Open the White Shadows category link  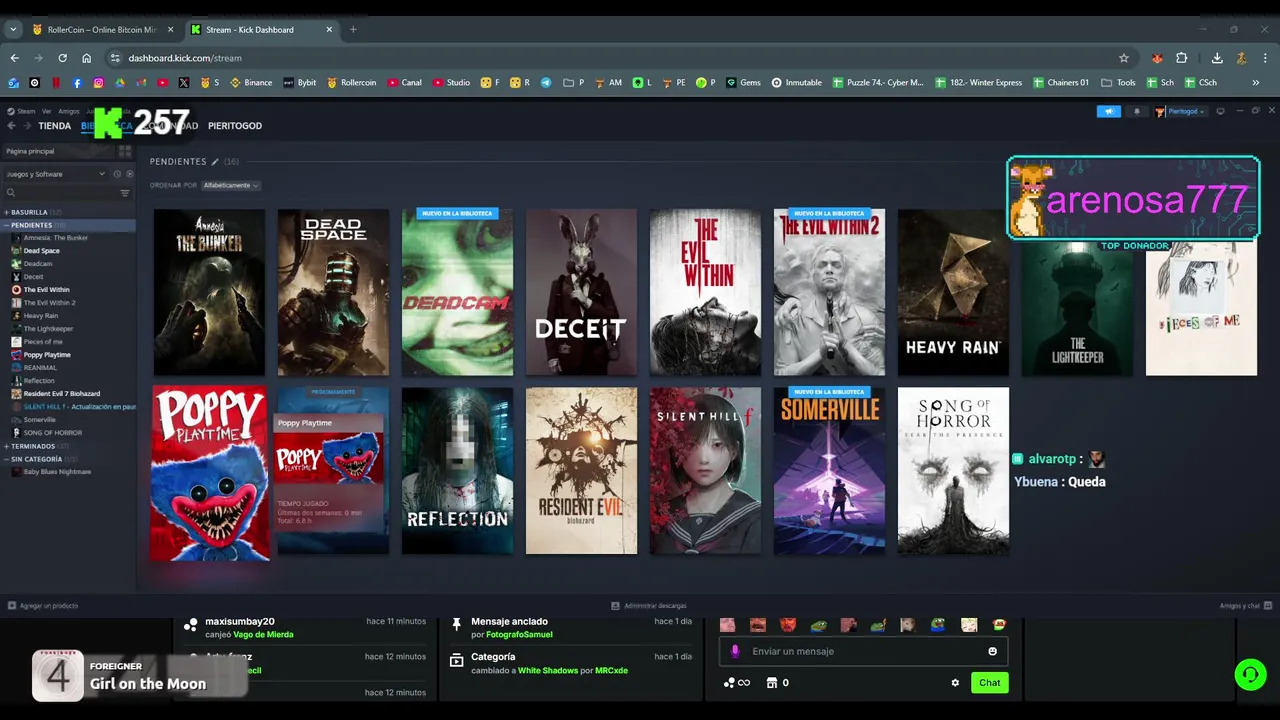(548, 670)
